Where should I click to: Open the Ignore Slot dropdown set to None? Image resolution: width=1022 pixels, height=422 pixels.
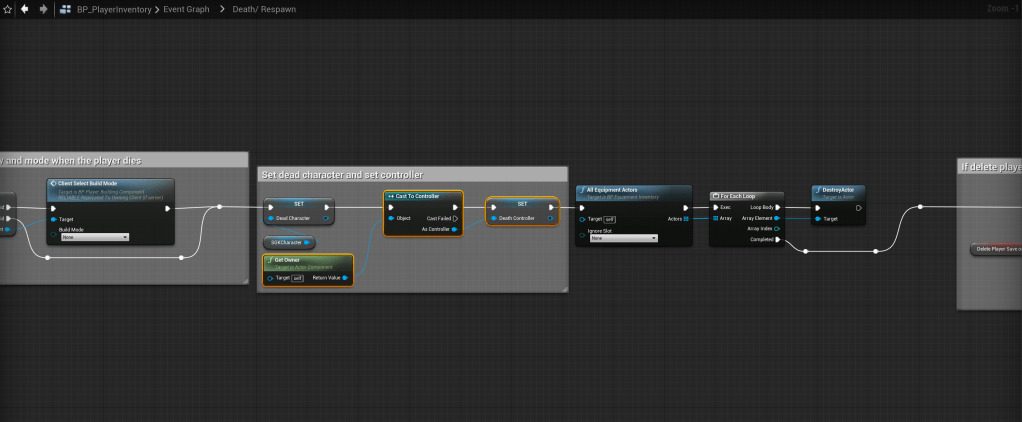click(623, 238)
